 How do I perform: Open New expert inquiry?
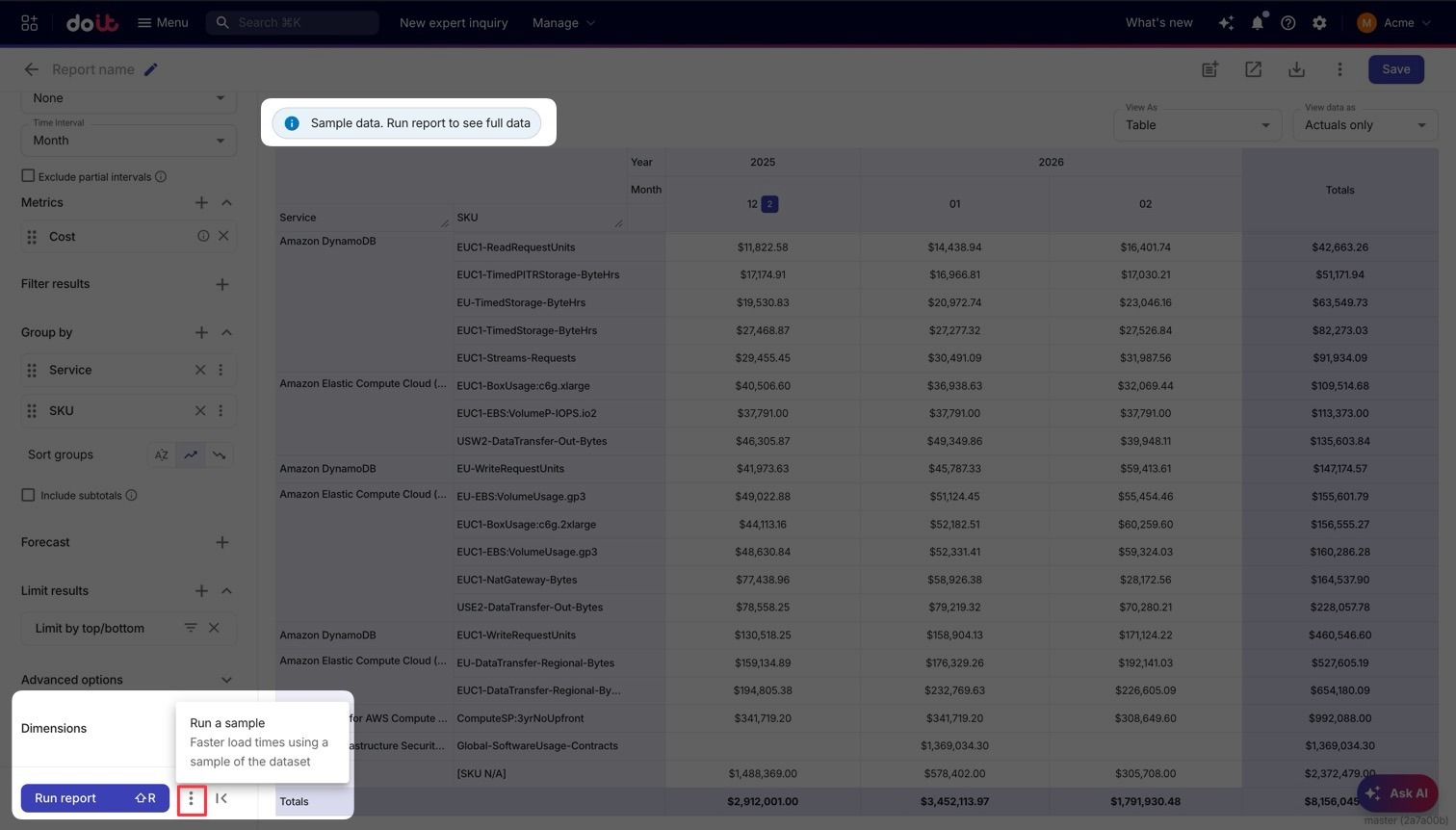(x=454, y=22)
